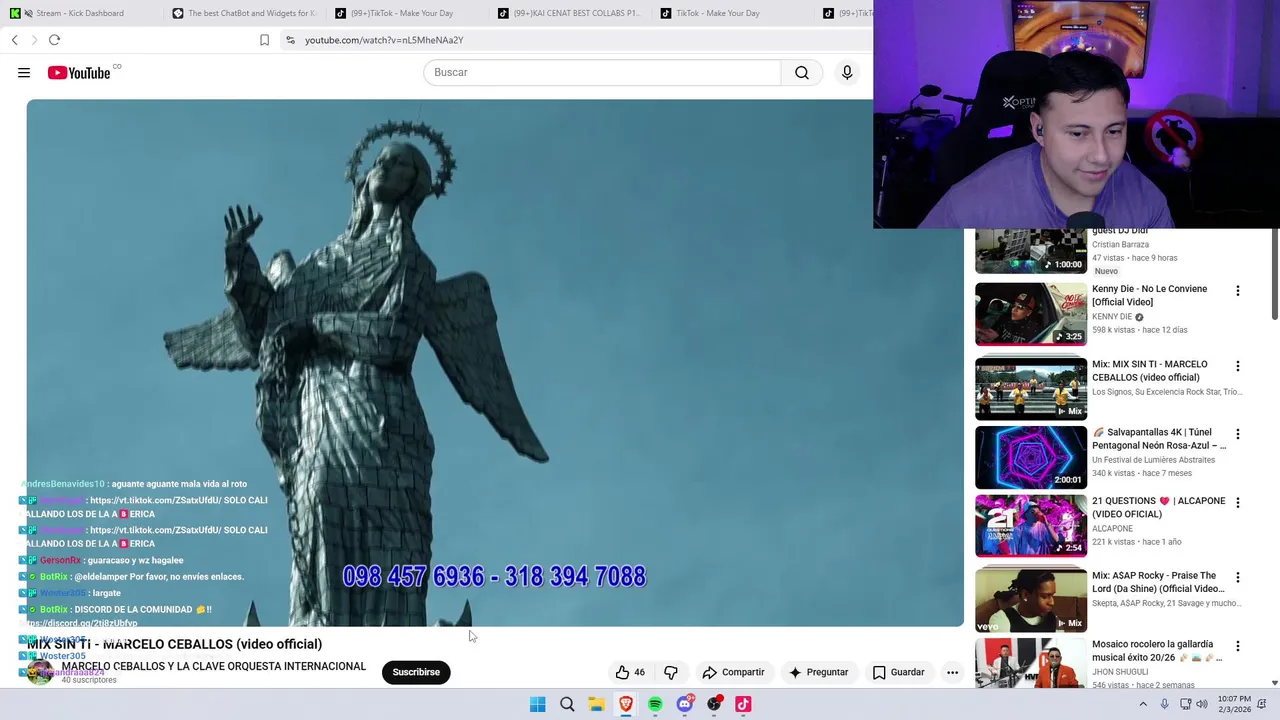Click 'ALCAPONE' channel name

click(1112, 529)
